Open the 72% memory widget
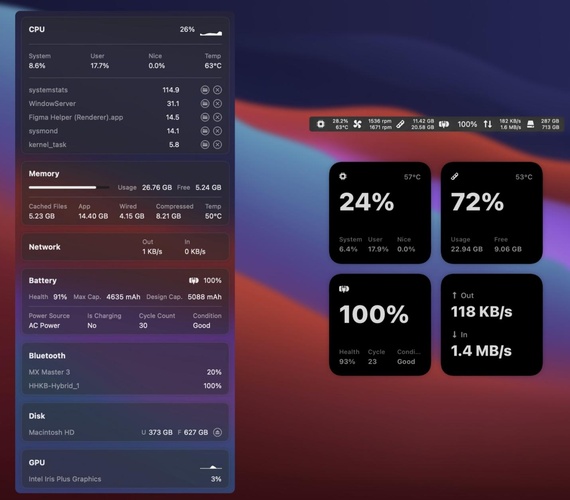 pyautogui.click(x=491, y=213)
